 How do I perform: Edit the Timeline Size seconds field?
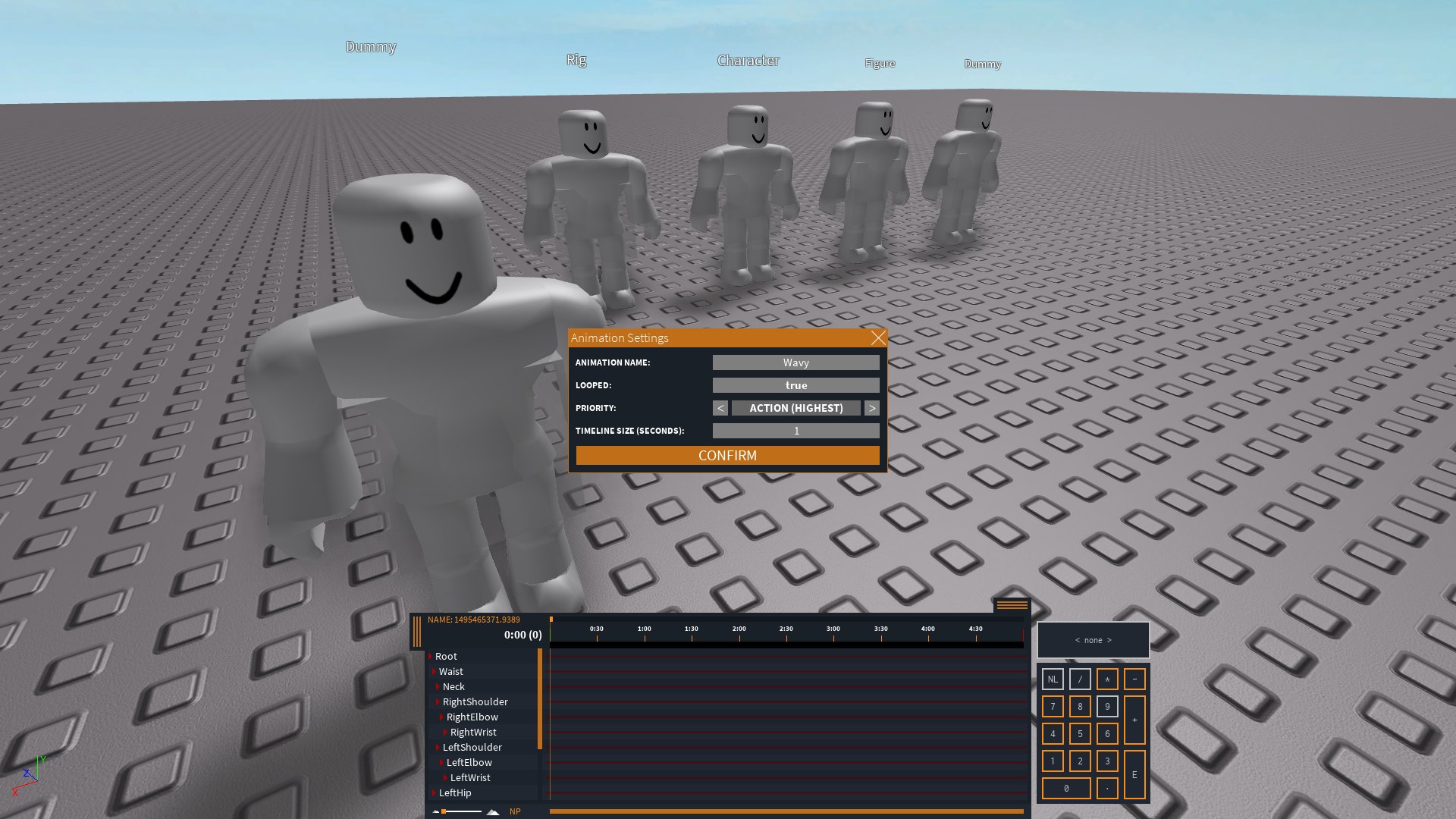pos(795,431)
